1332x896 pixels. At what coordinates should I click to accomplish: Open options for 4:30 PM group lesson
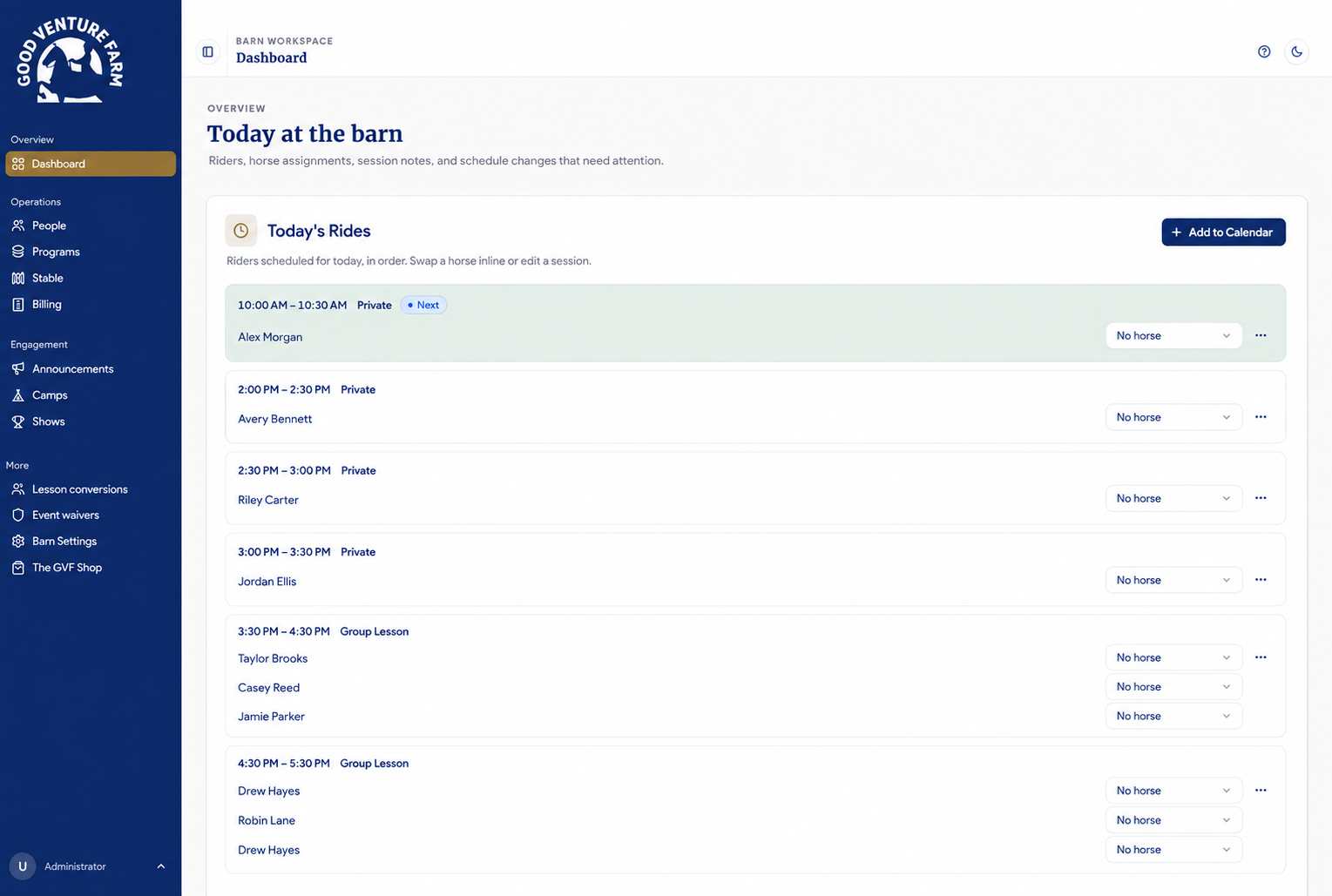1261,791
